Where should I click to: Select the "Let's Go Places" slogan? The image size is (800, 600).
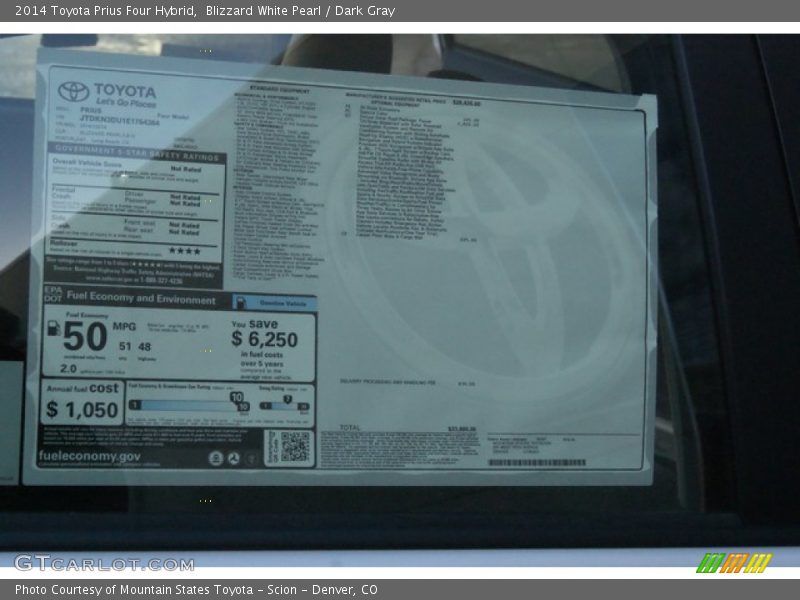126,103
